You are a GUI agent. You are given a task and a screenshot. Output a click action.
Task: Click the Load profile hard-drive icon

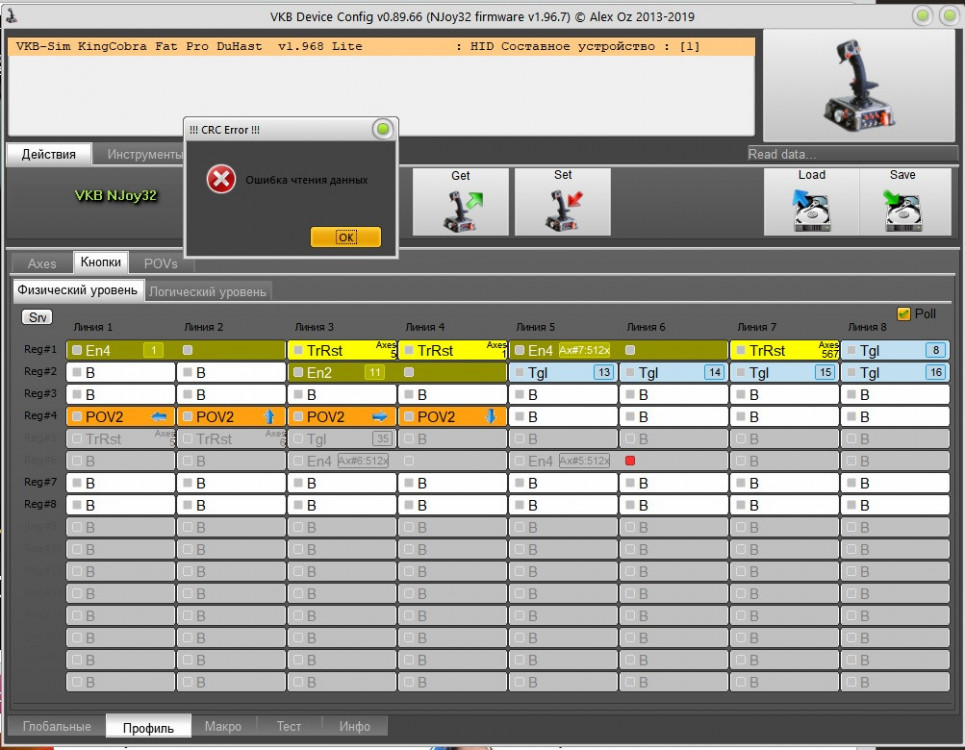pos(811,210)
